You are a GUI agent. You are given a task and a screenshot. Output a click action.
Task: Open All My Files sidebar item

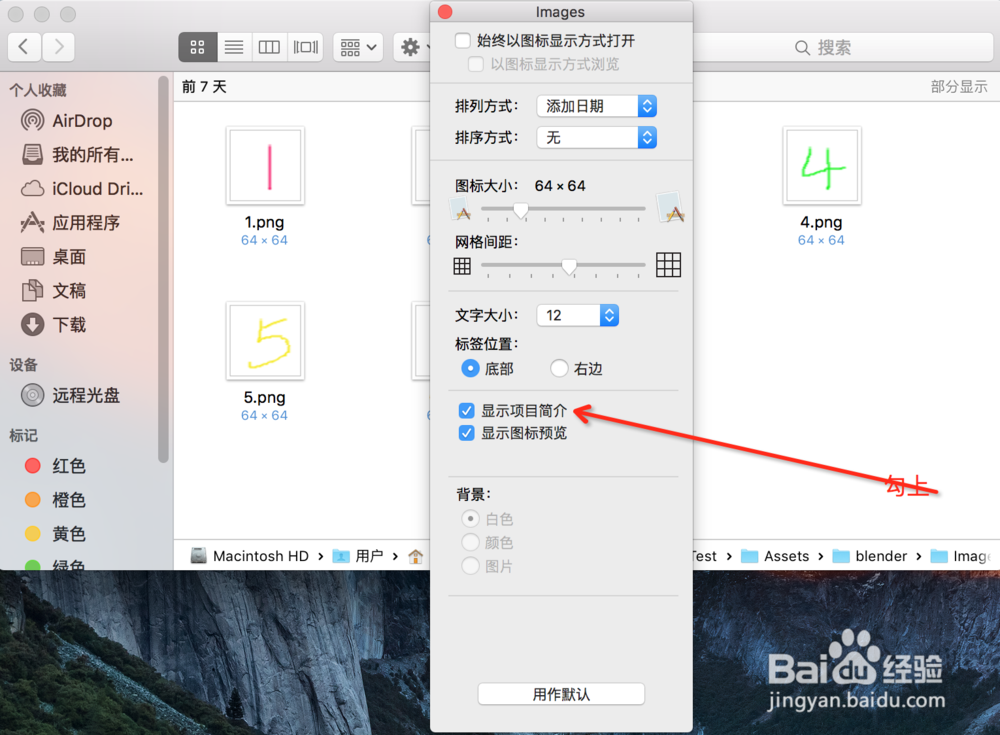click(x=77, y=154)
